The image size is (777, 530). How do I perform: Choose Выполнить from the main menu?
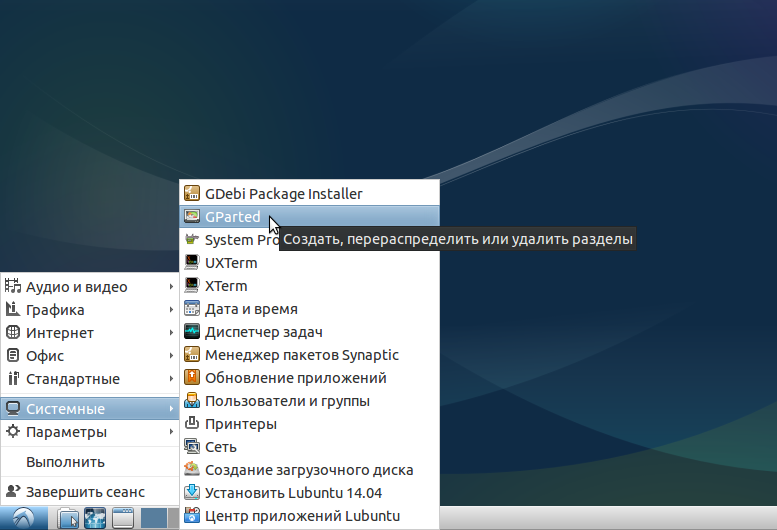(x=90, y=462)
